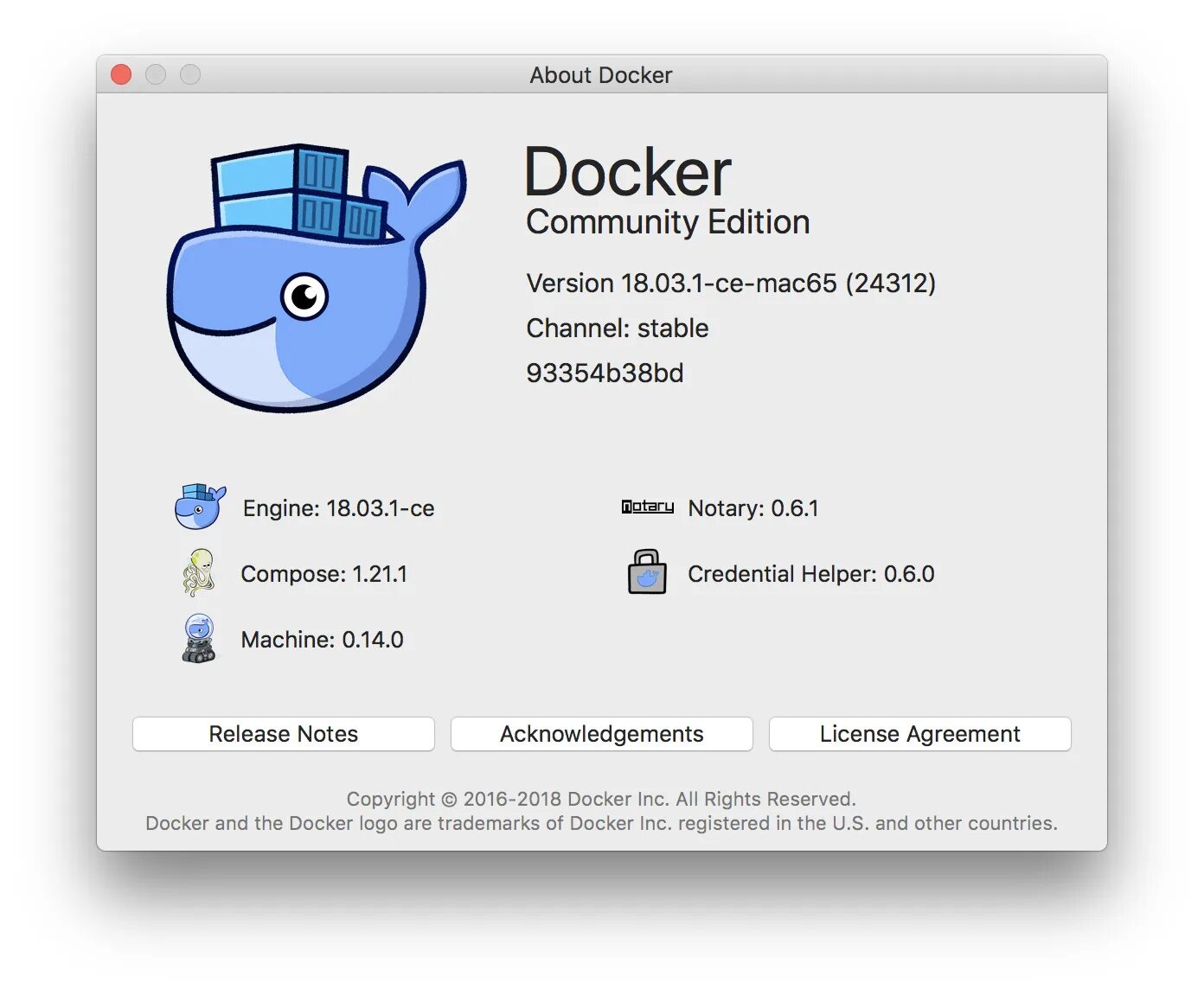This screenshot has width=1204, height=989.
Task: Click the Compose: 1.21.1 text
Action: pos(324,574)
